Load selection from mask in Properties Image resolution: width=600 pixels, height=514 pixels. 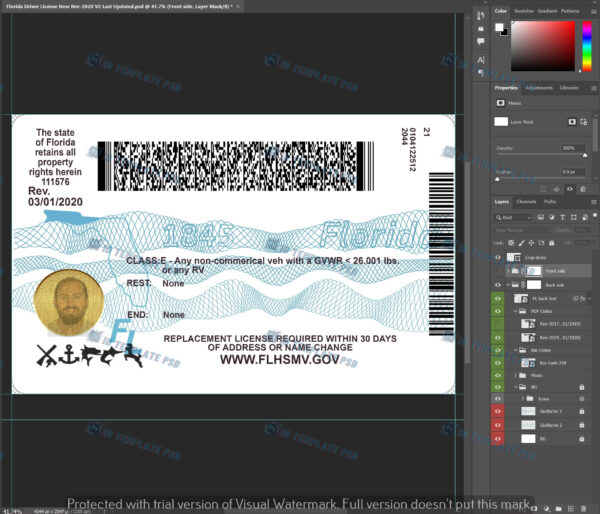543,189
